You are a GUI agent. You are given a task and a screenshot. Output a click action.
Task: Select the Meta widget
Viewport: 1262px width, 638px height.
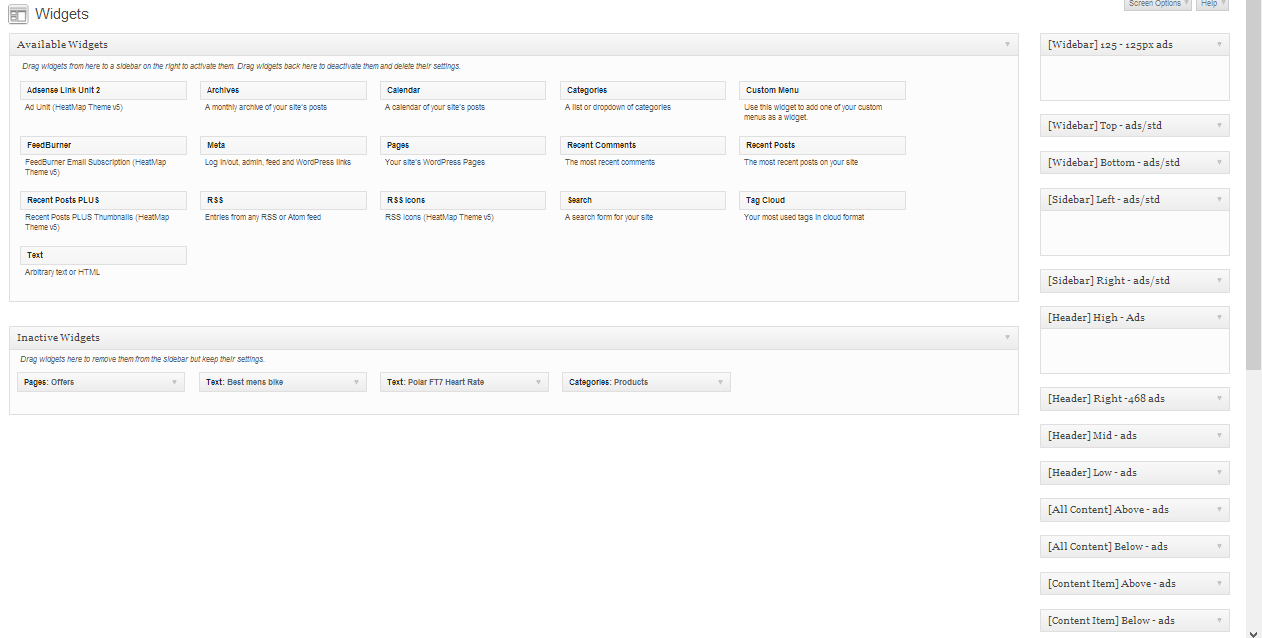click(x=283, y=146)
